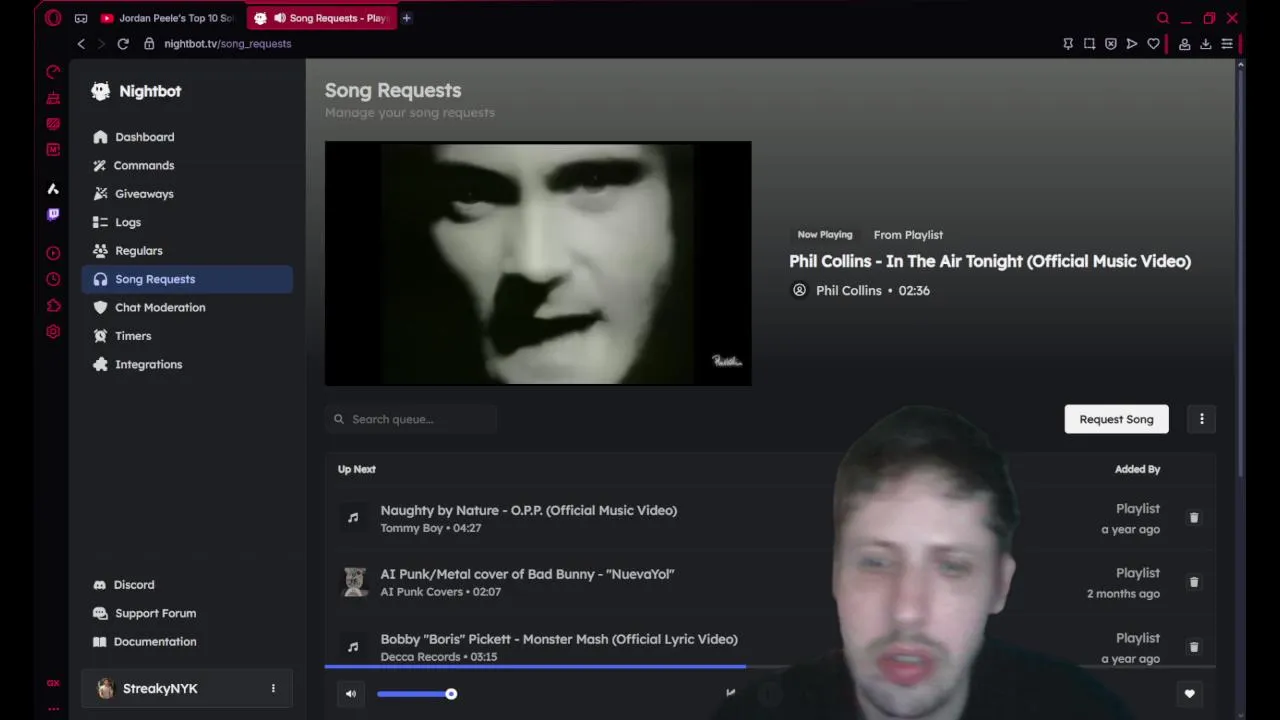Click the Phil Collins music video player
This screenshot has height=720, width=1280.
coord(538,263)
